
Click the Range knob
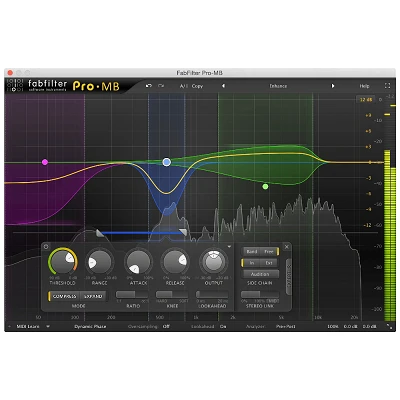click(x=99, y=262)
